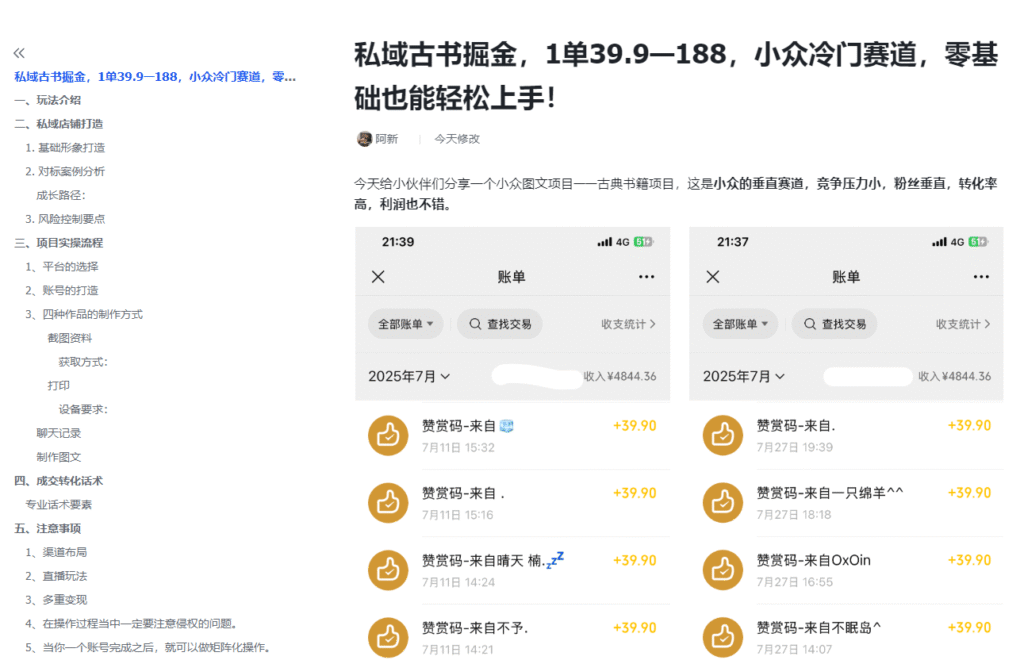Tap the thumbs-up icon beside 赞赏码-来自一只绵羊^^

(x=722, y=502)
